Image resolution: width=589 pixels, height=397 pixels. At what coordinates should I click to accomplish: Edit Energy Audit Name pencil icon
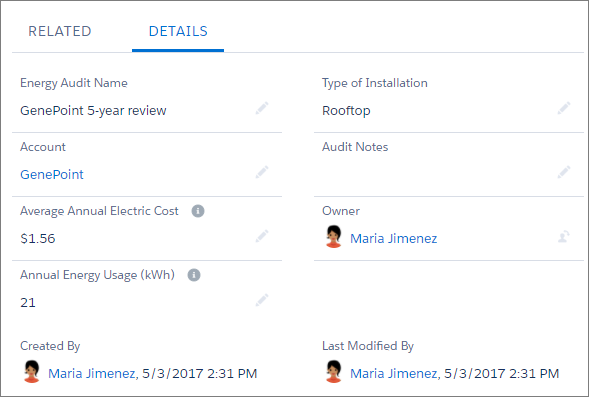[262, 108]
